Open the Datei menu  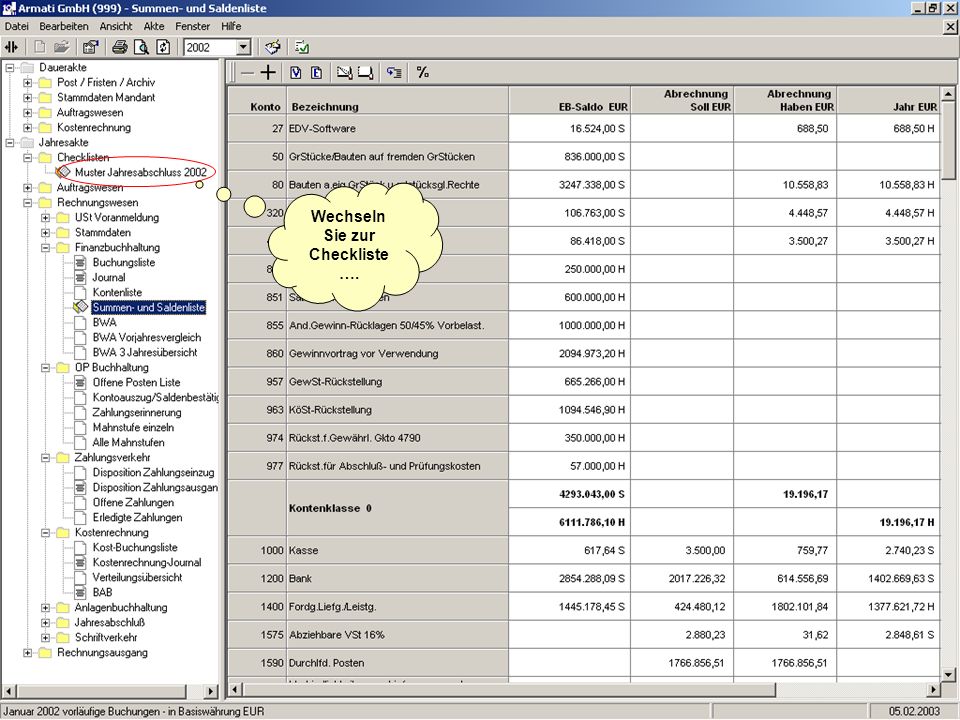pyautogui.click(x=17, y=26)
